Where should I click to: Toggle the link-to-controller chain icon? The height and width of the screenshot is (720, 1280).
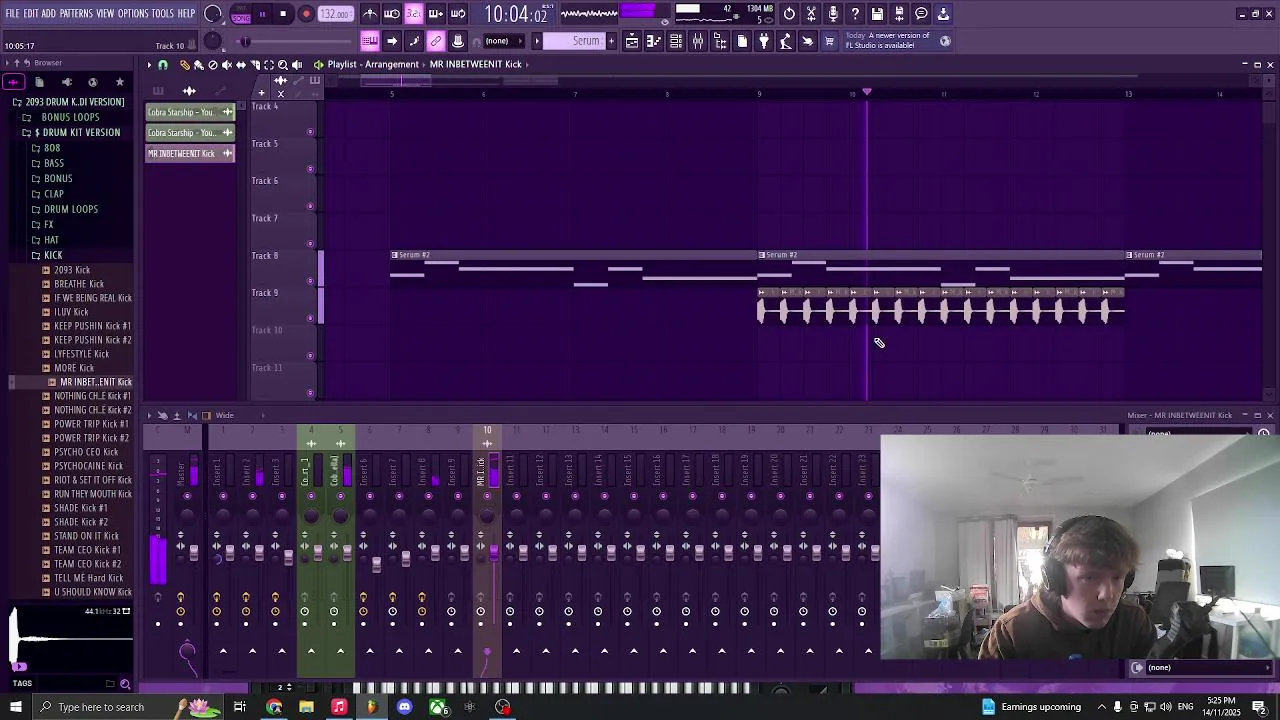436,41
